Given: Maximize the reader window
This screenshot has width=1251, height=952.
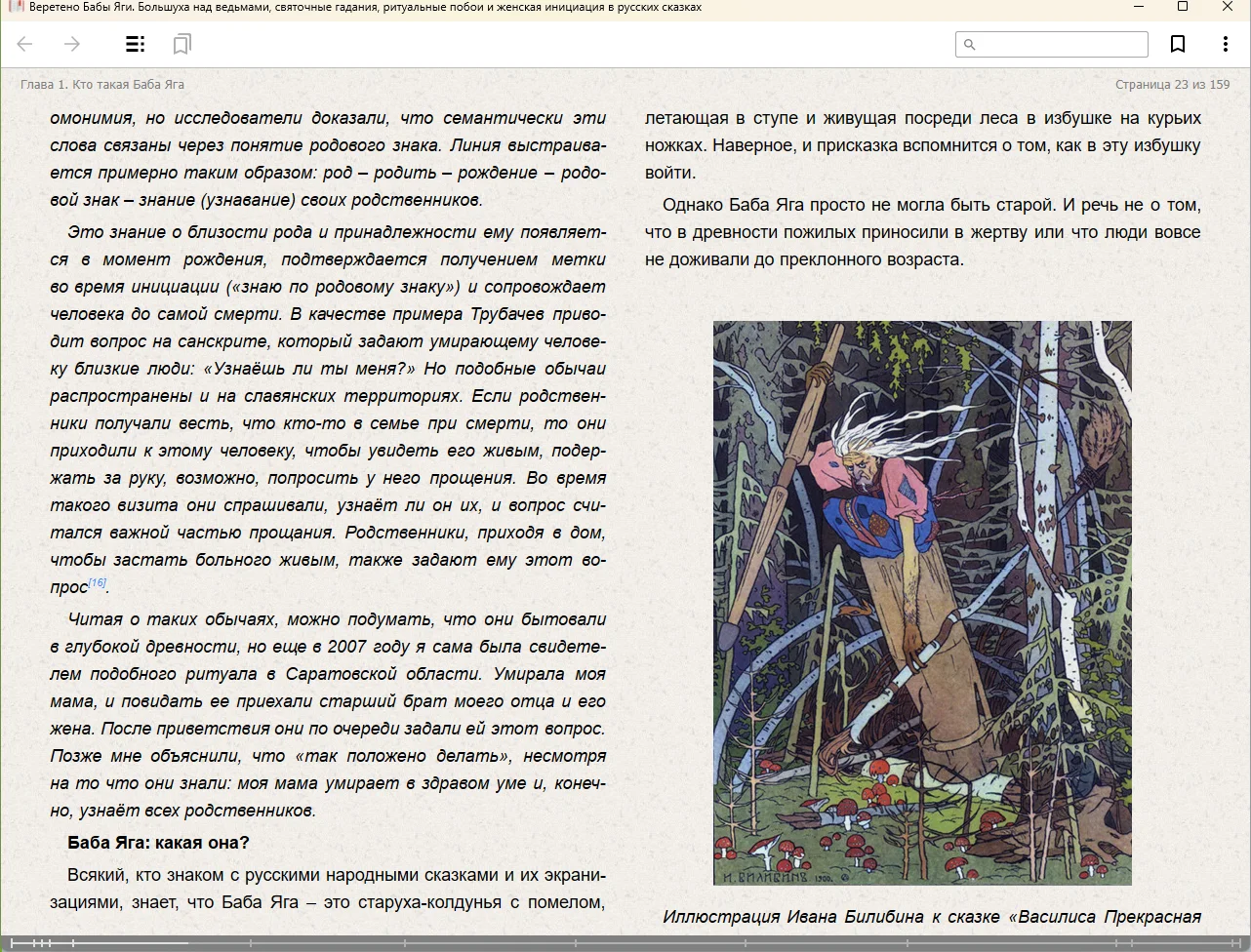Looking at the screenshot, I should tap(1183, 7).
